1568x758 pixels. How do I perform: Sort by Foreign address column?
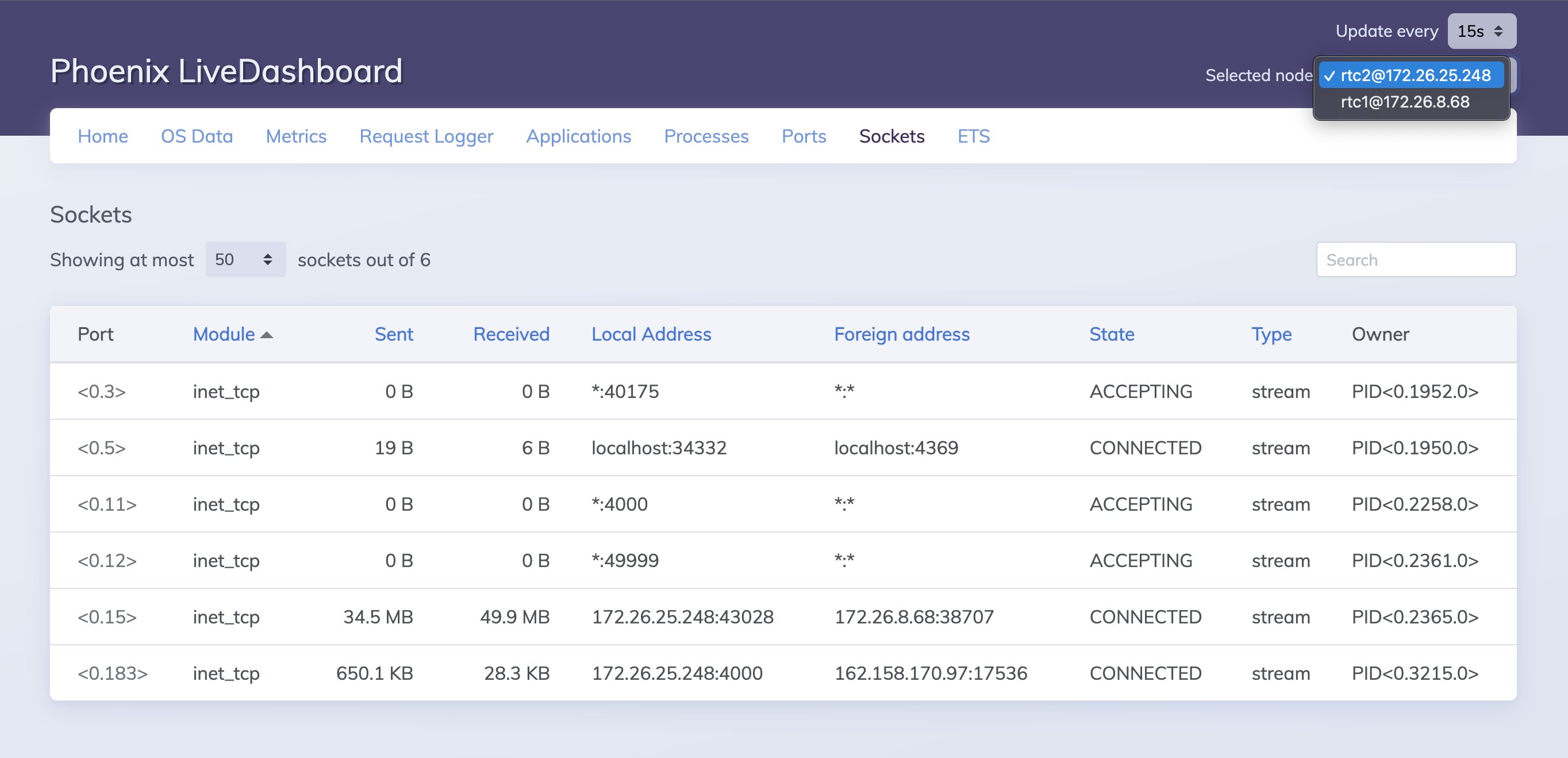901,334
